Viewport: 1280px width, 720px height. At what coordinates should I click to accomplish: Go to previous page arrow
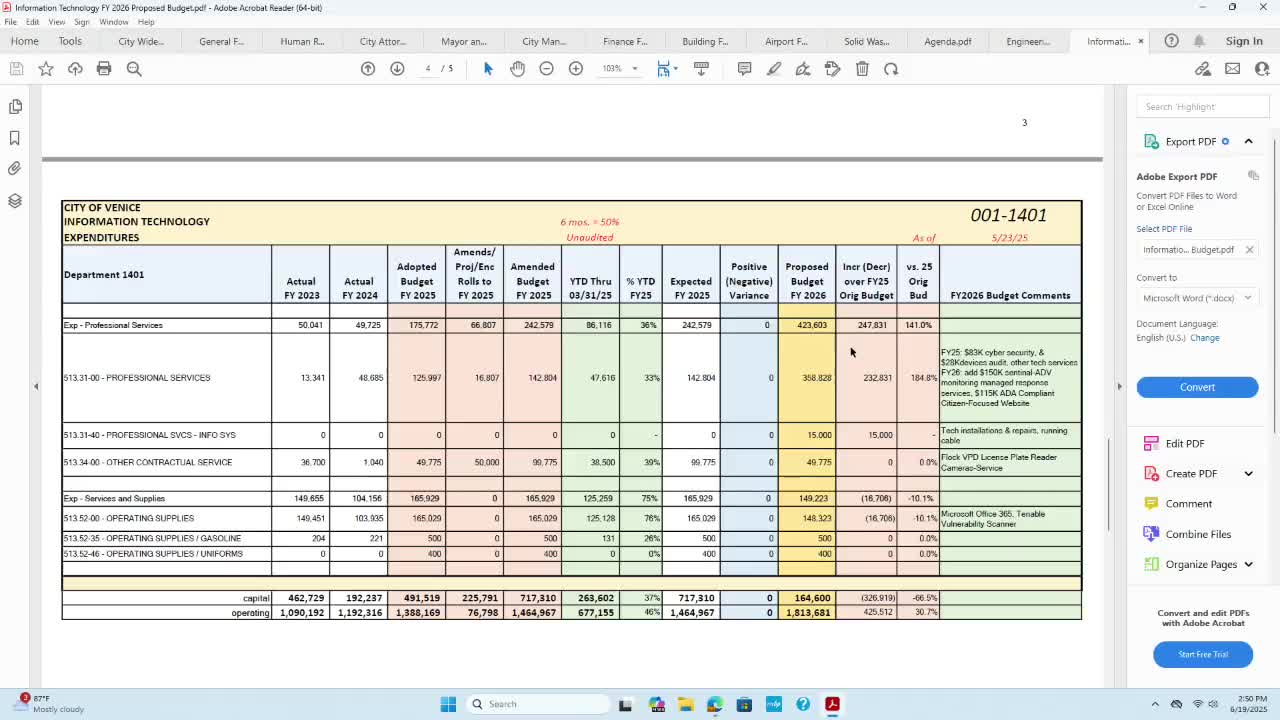(x=368, y=68)
